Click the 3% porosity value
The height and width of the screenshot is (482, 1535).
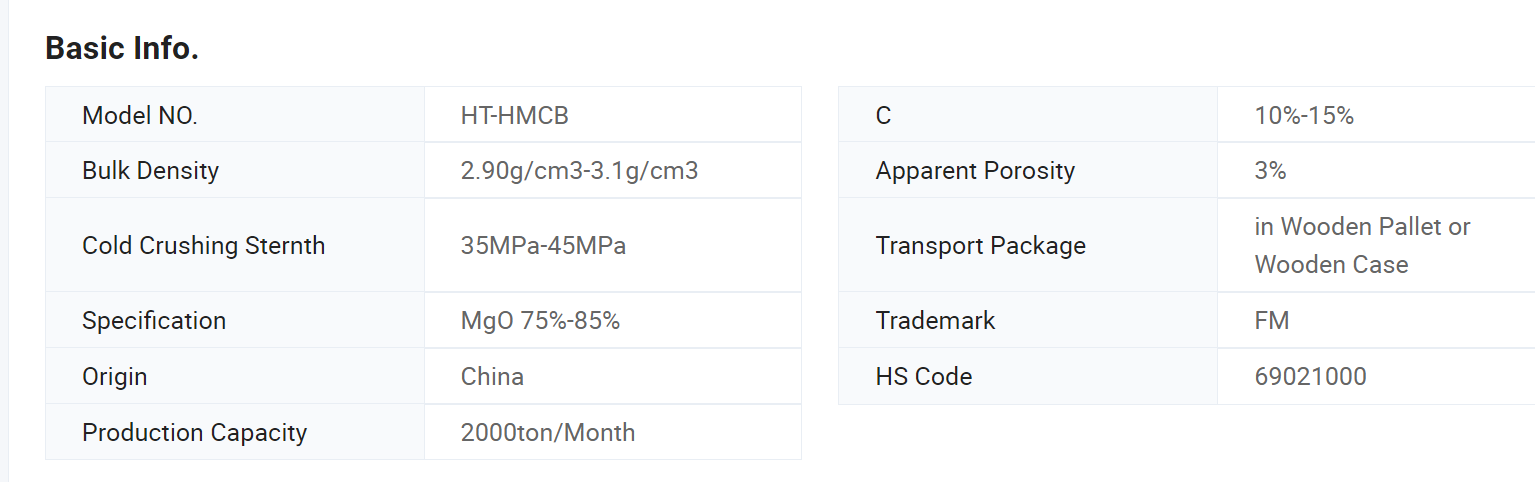pos(1270,171)
